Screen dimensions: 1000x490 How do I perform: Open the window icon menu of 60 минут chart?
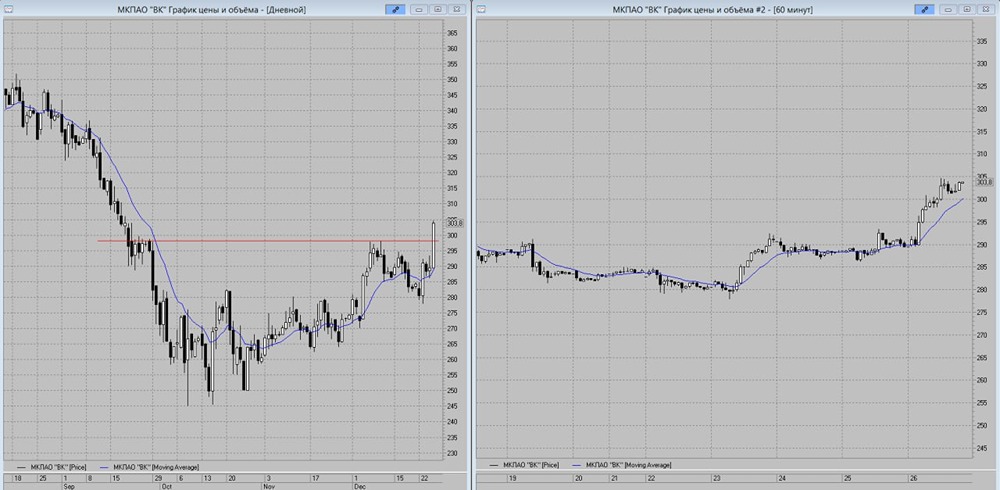pos(482,9)
